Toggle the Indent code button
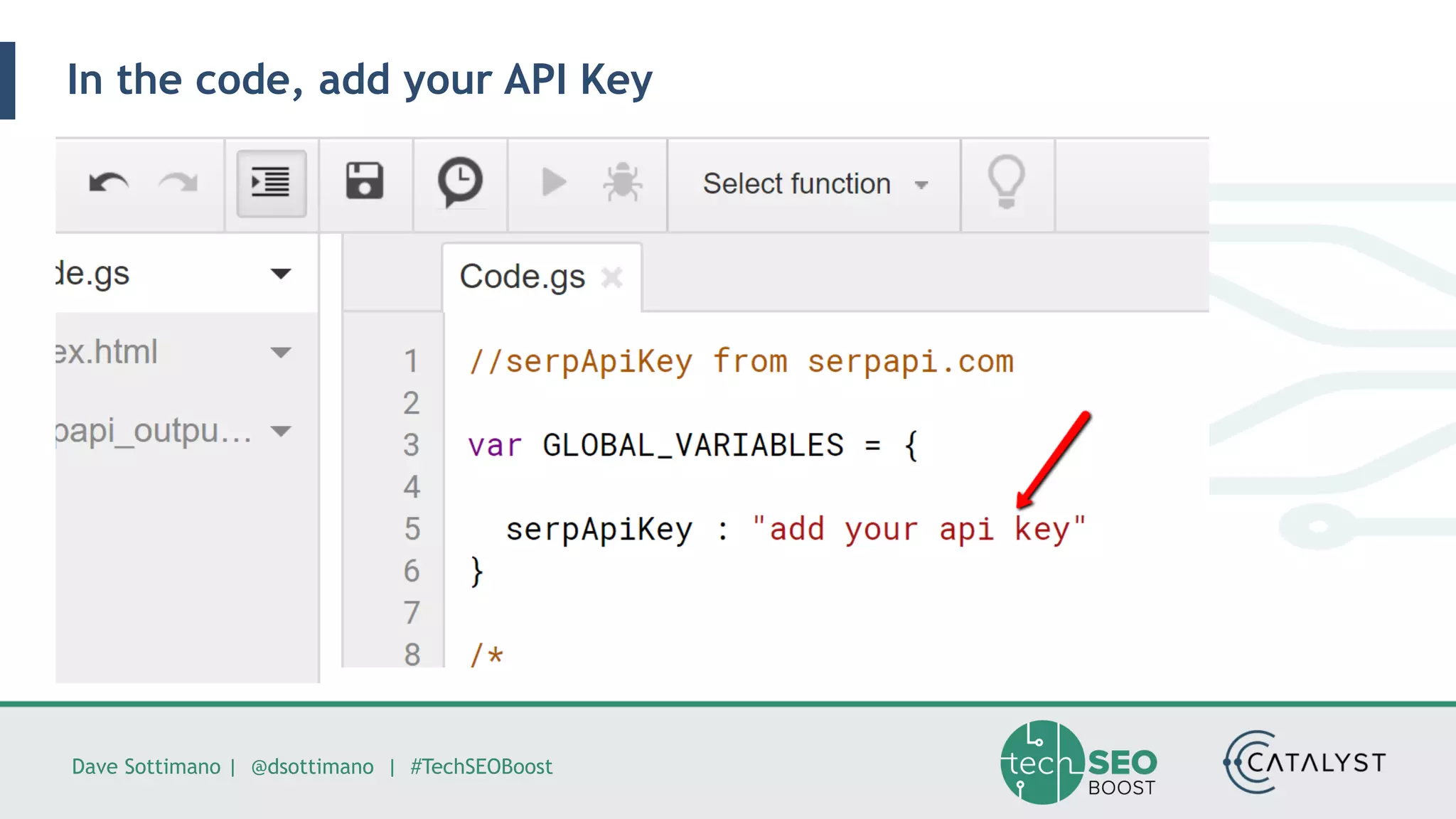 271,183
